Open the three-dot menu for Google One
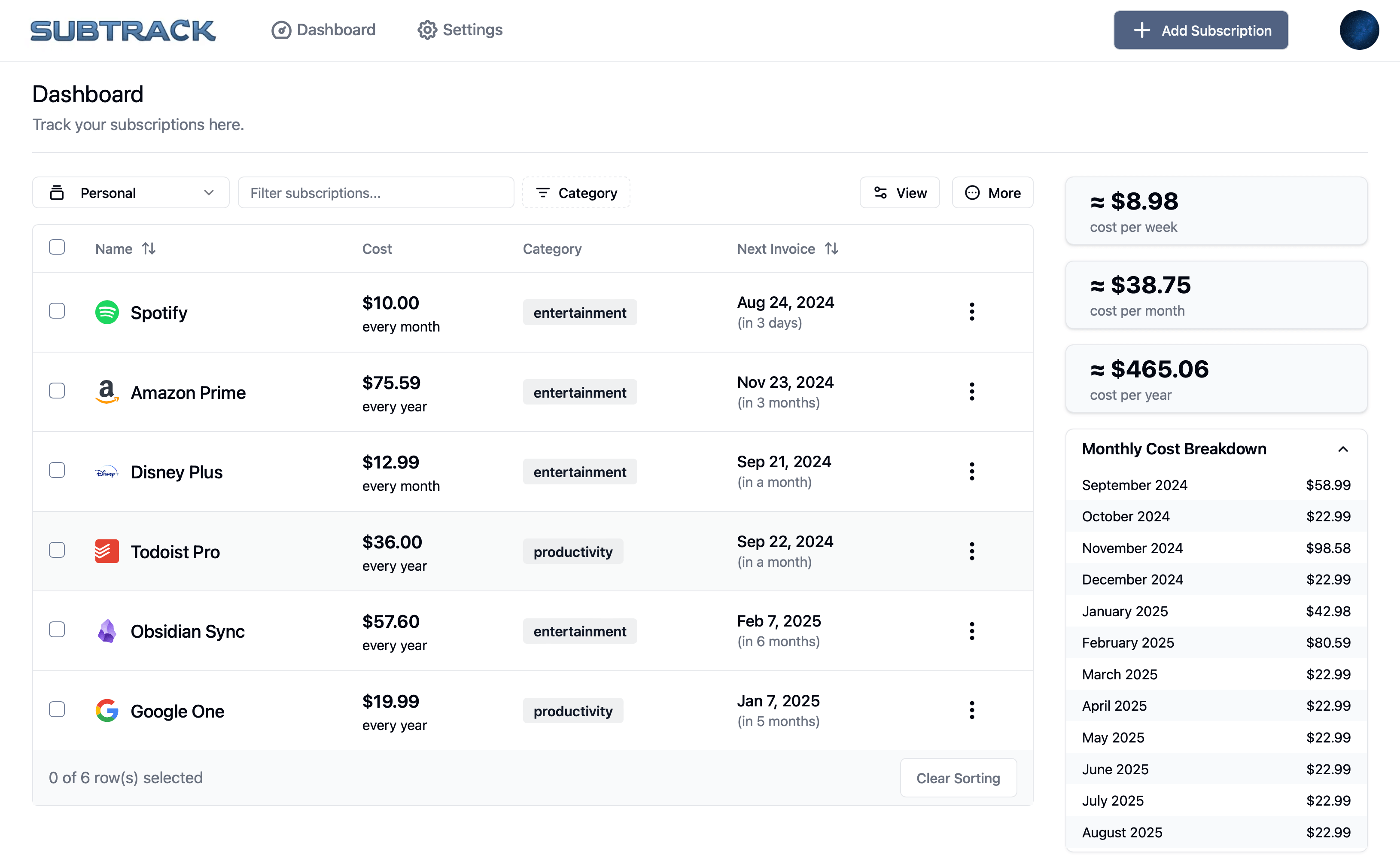 971,710
